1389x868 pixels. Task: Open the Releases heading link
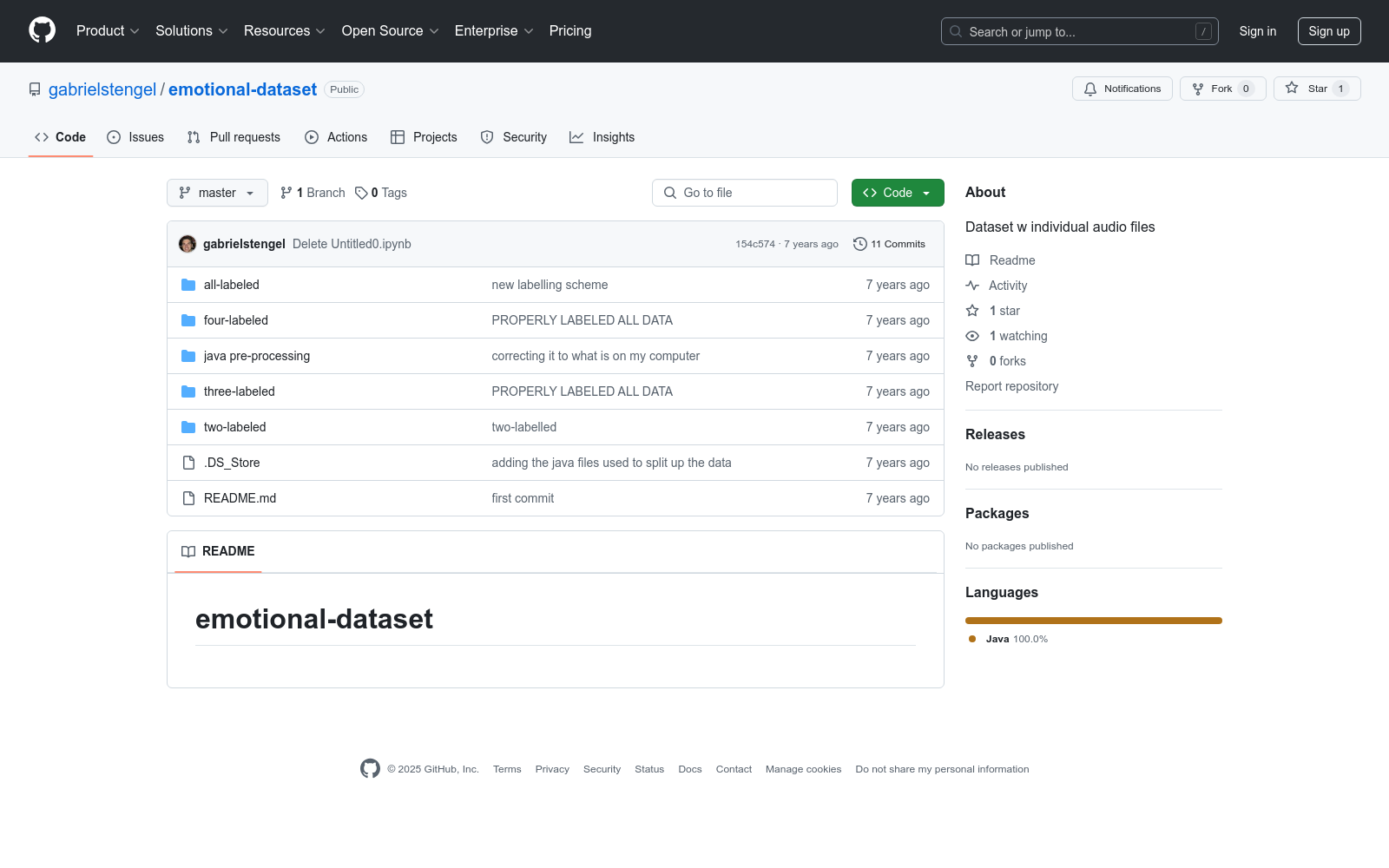[x=995, y=435]
